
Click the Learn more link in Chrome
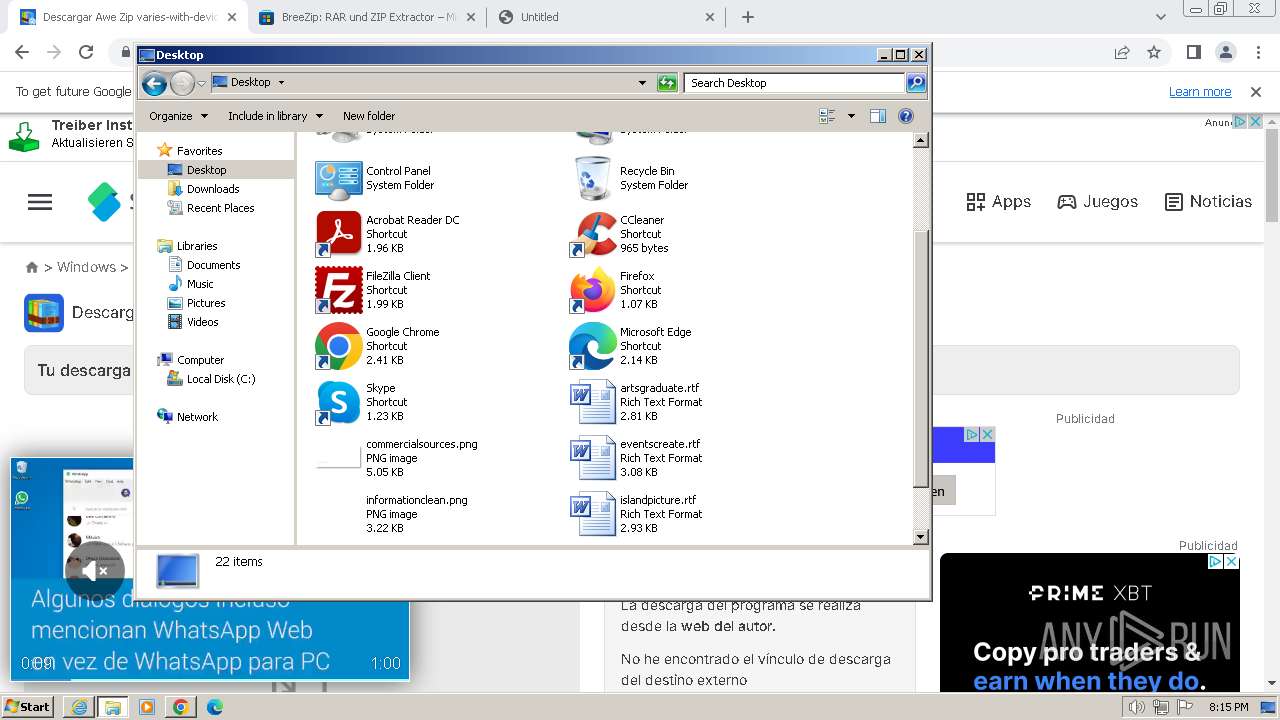pyautogui.click(x=1200, y=91)
